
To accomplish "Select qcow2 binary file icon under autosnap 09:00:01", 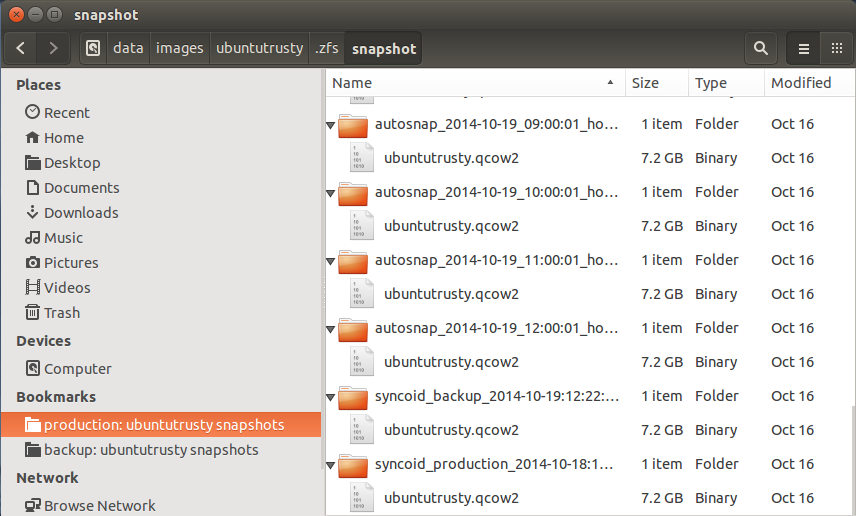I will (361, 157).
